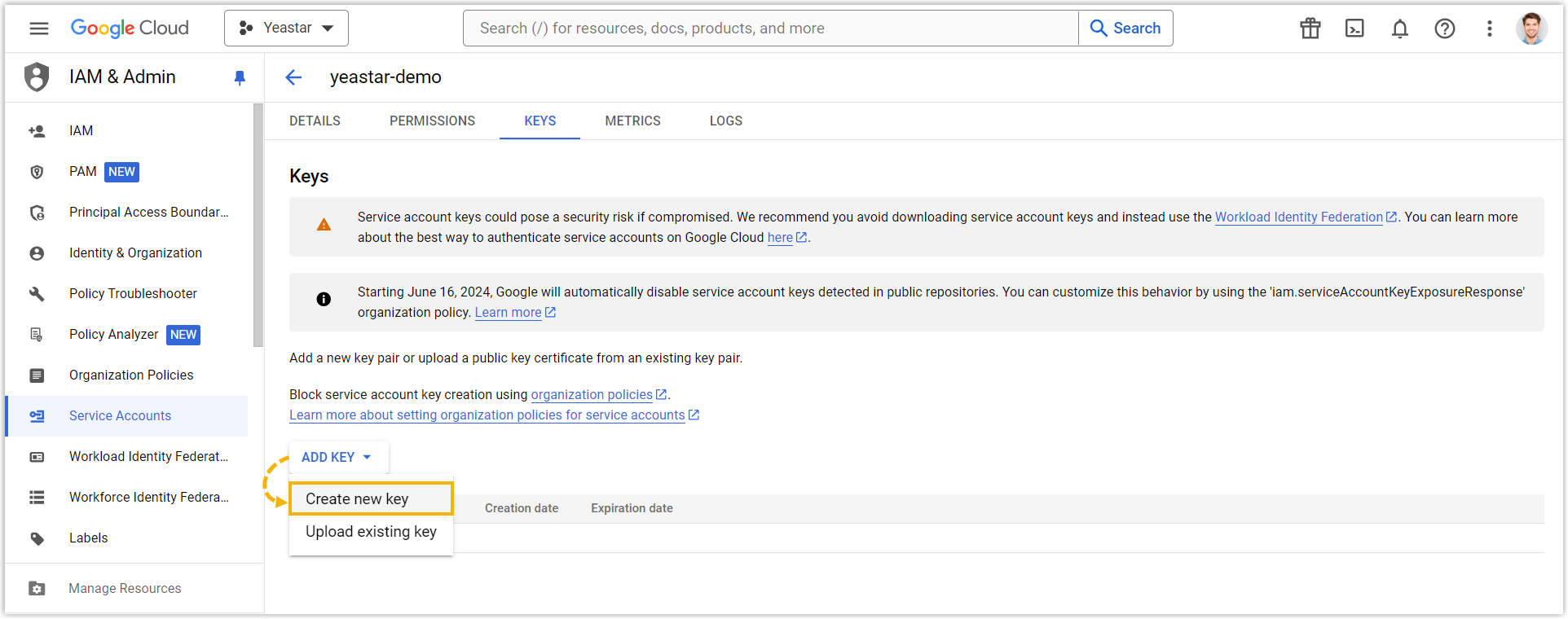This screenshot has height=619, width=1568.
Task: Activate Cloud Shell terminal icon
Action: [1354, 29]
